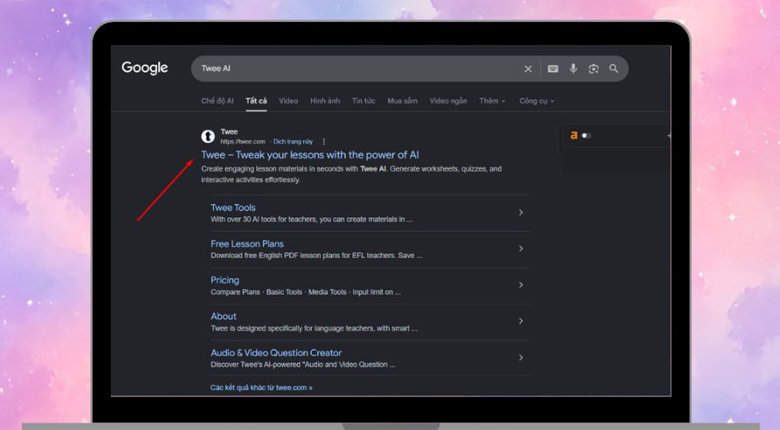
Task: Expand the 'Công cụ' dropdown
Action: (536, 101)
